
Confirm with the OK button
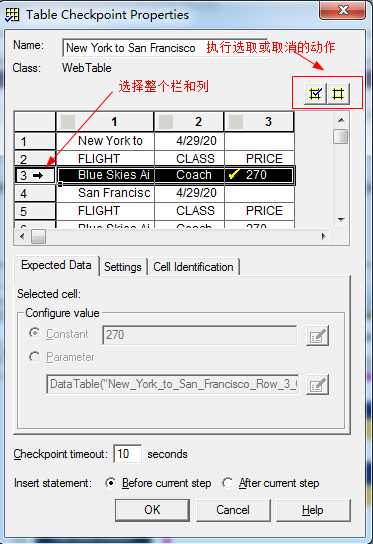coord(152,510)
